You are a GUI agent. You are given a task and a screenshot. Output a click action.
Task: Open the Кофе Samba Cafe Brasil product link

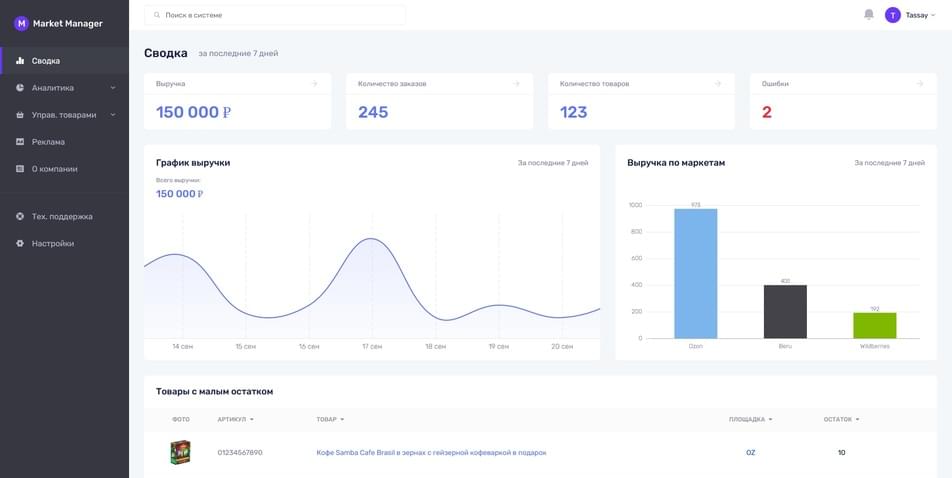(432, 452)
